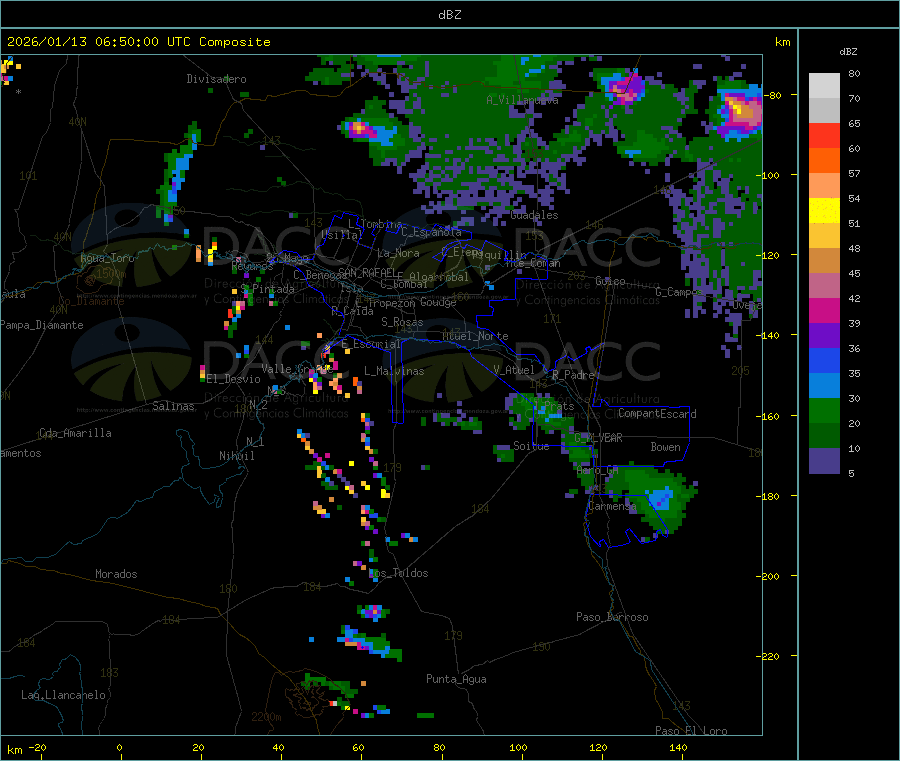
Task: Pick the bright green 20-30 dBZ swatch
Action: (824, 411)
